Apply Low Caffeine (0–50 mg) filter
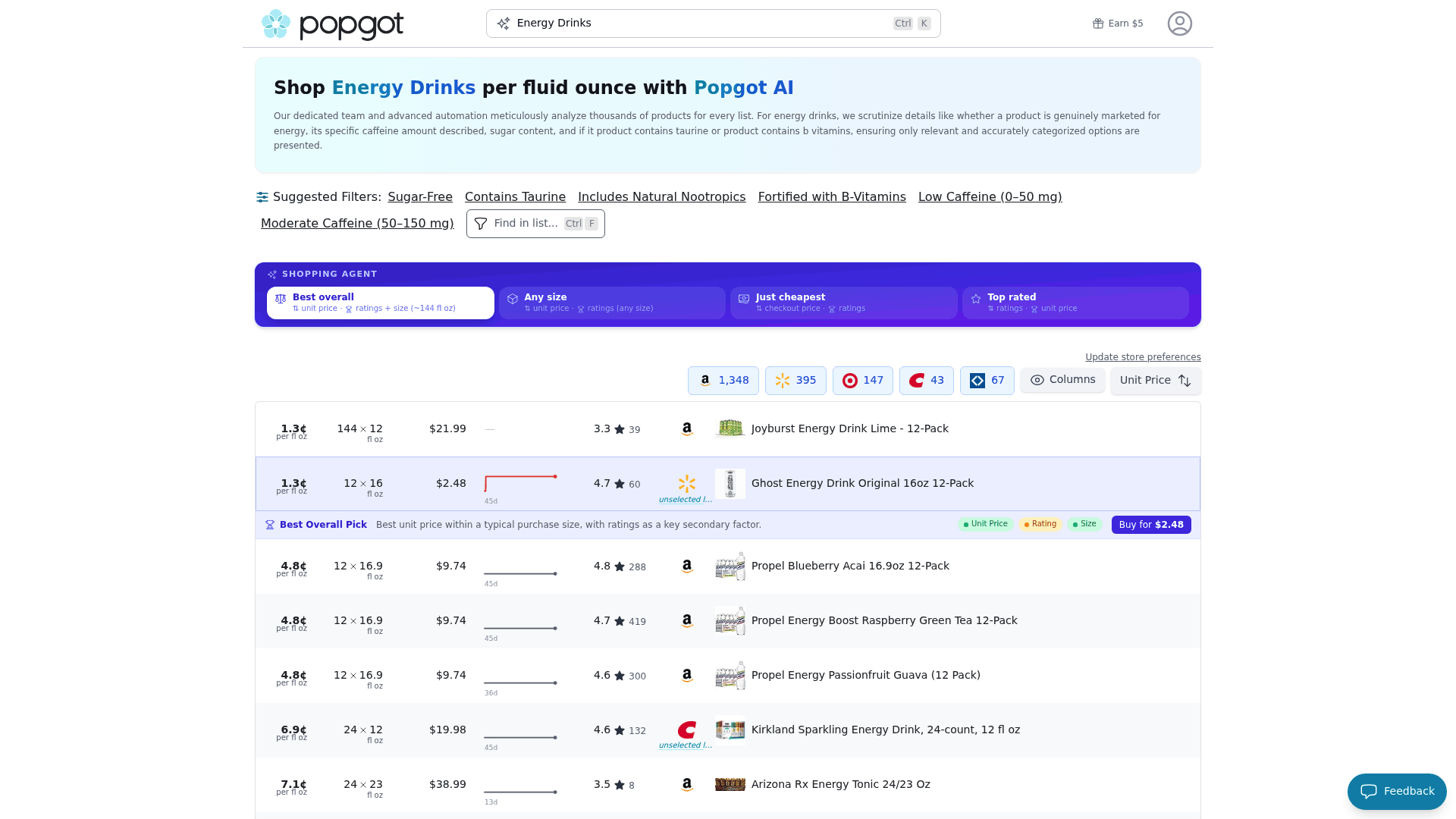The image size is (1456, 819). click(990, 197)
